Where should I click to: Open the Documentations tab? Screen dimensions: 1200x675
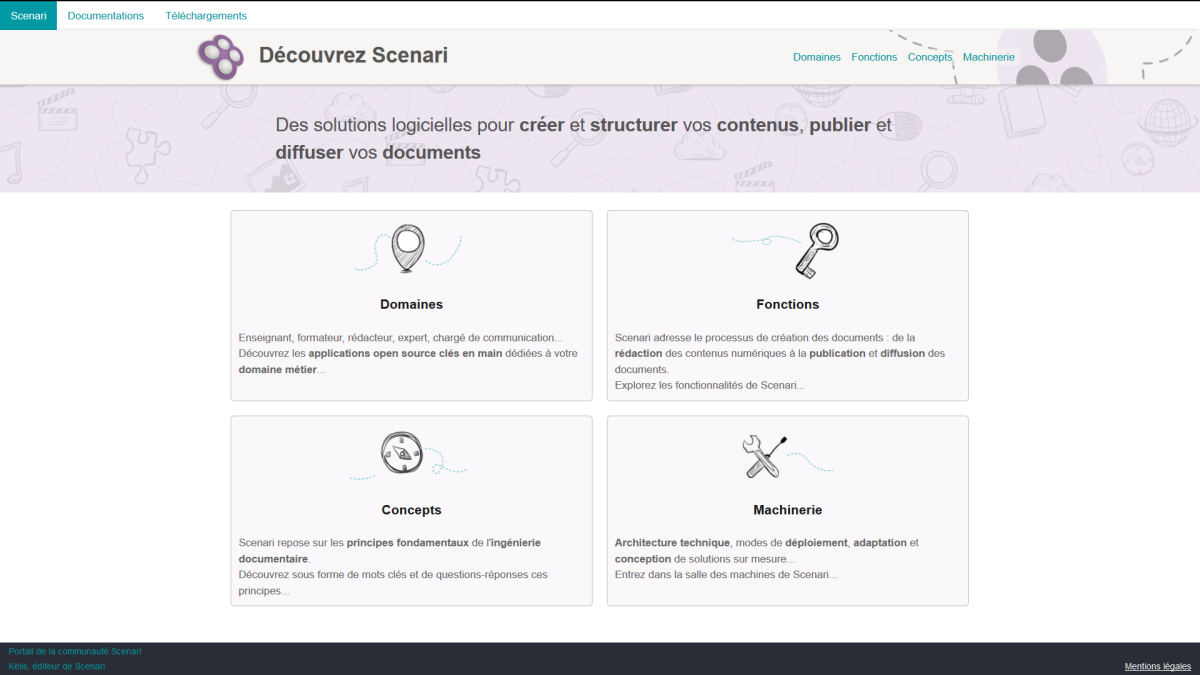[x=106, y=15]
